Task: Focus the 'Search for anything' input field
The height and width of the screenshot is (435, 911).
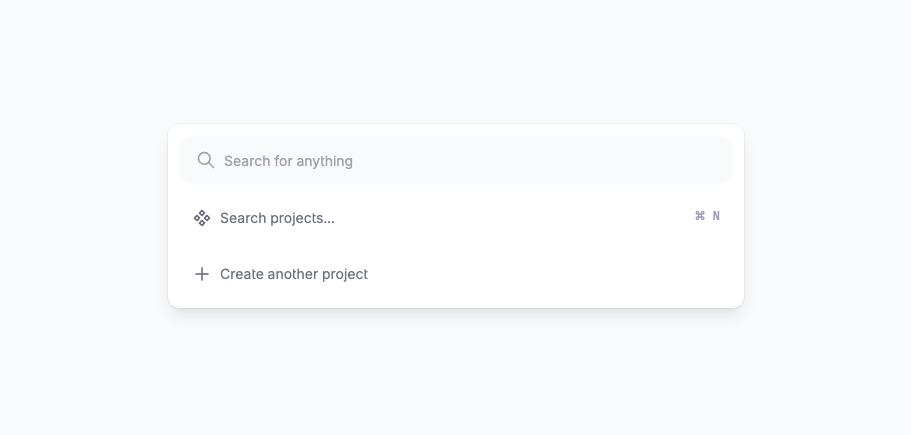Action: [x=456, y=160]
